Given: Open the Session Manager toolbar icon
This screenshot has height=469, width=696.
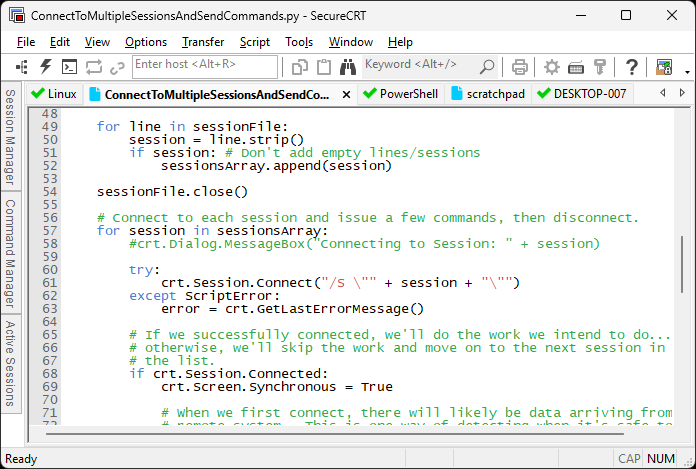Looking at the screenshot, I should click(x=22, y=67).
